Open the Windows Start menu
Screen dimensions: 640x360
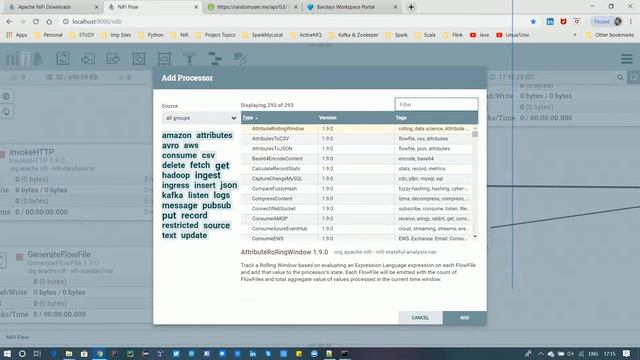[x=7, y=353]
